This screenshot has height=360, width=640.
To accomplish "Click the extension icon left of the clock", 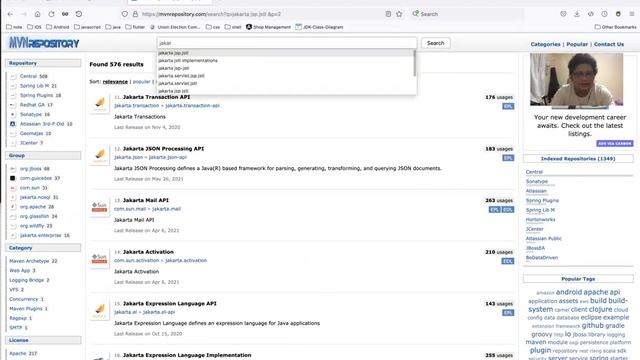I will pos(591,14).
